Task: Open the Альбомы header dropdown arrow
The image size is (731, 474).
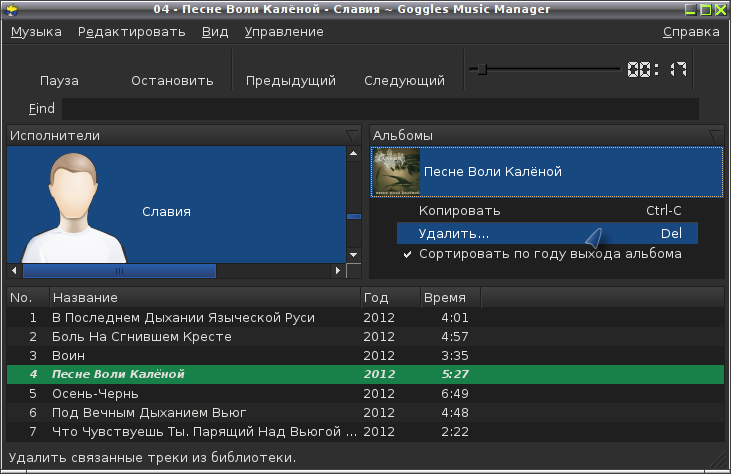Action: click(x=715, y=136)
